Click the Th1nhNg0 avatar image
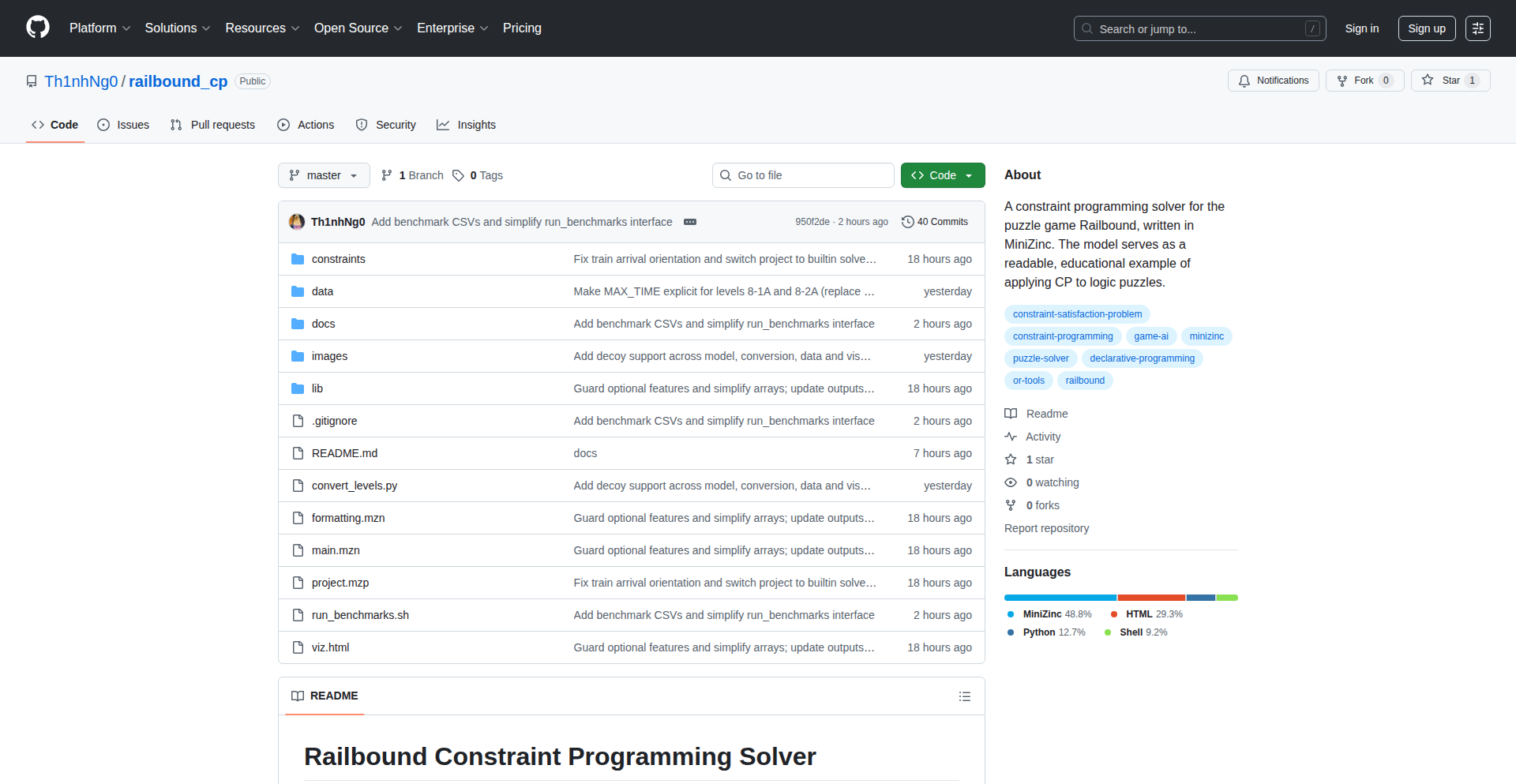The width and height of the screenshot is (1516, 784). pos(297,222)
